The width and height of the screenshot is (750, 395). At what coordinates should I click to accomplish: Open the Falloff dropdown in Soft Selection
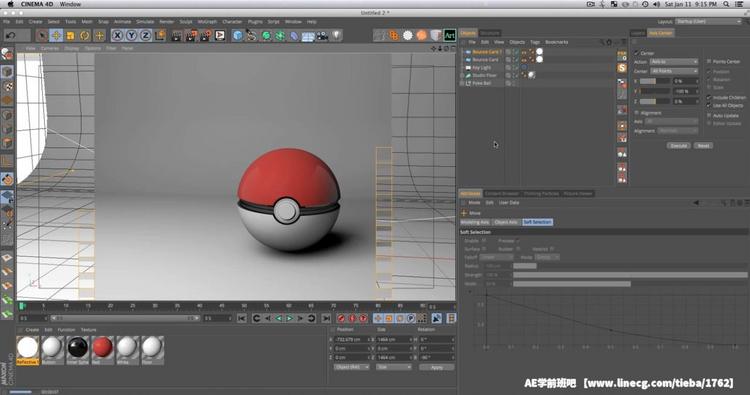pos(496,257)
